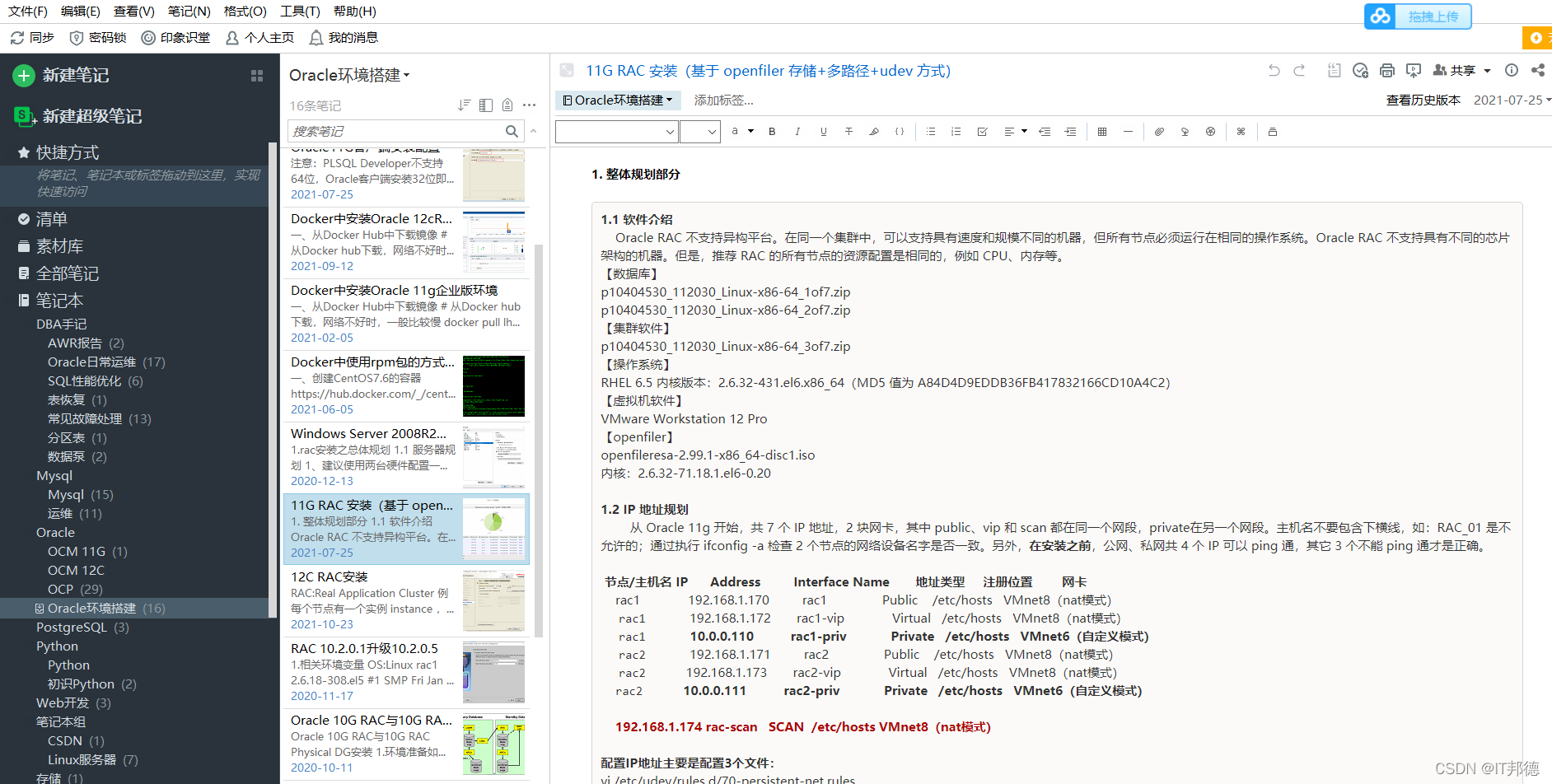This screenshot has height=784, width=1552.
Task: Apply italic formatting in editor toolbar
Action: tap(797, 132)
